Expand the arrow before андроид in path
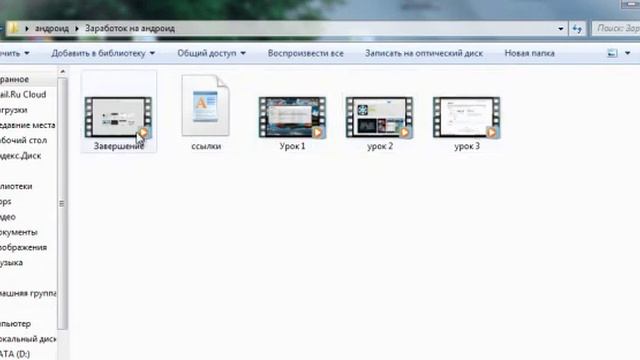The width and height of the screenshot is (640, 360). 27,29
